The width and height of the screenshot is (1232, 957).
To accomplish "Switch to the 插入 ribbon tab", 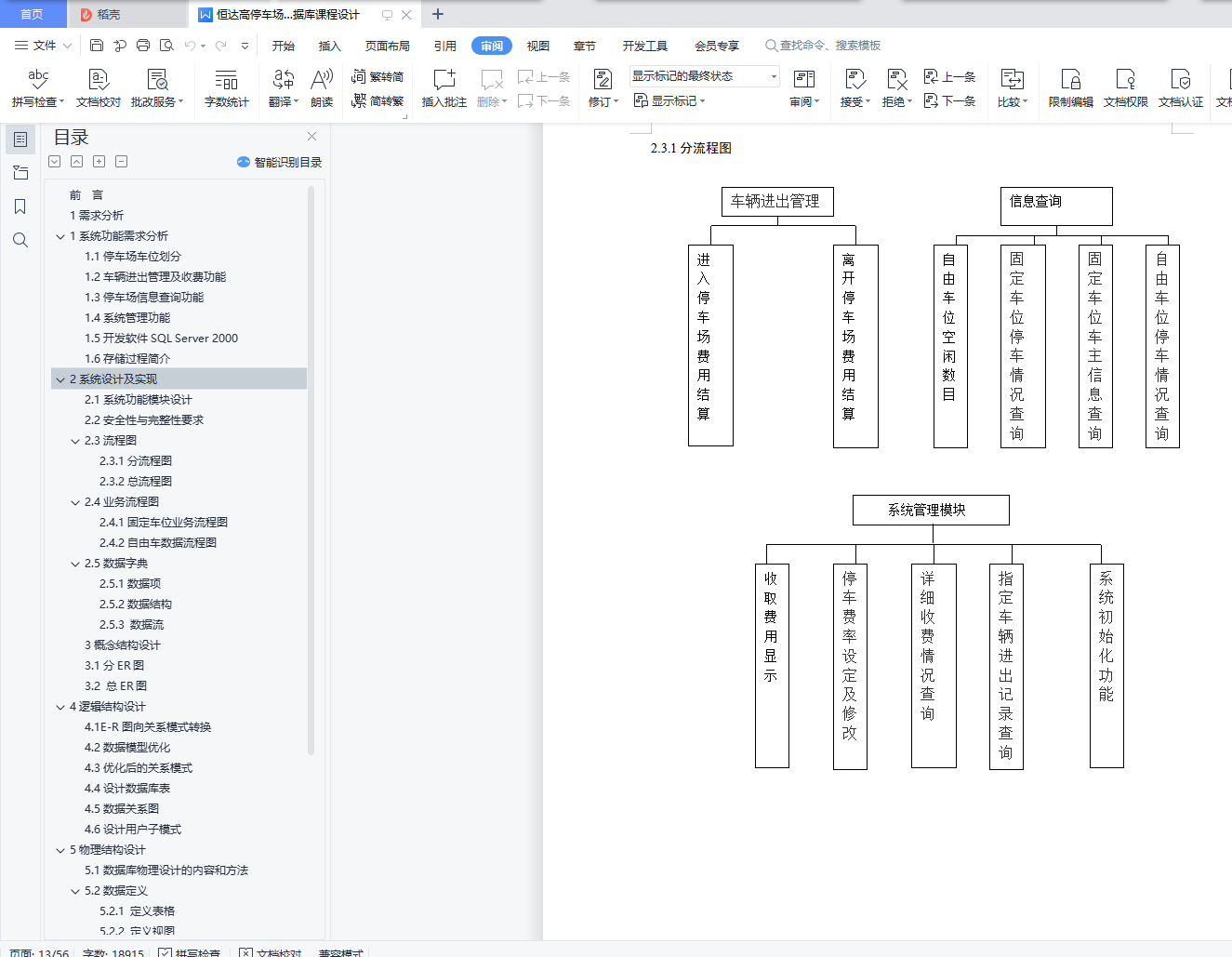I will [x=330, y=46].
